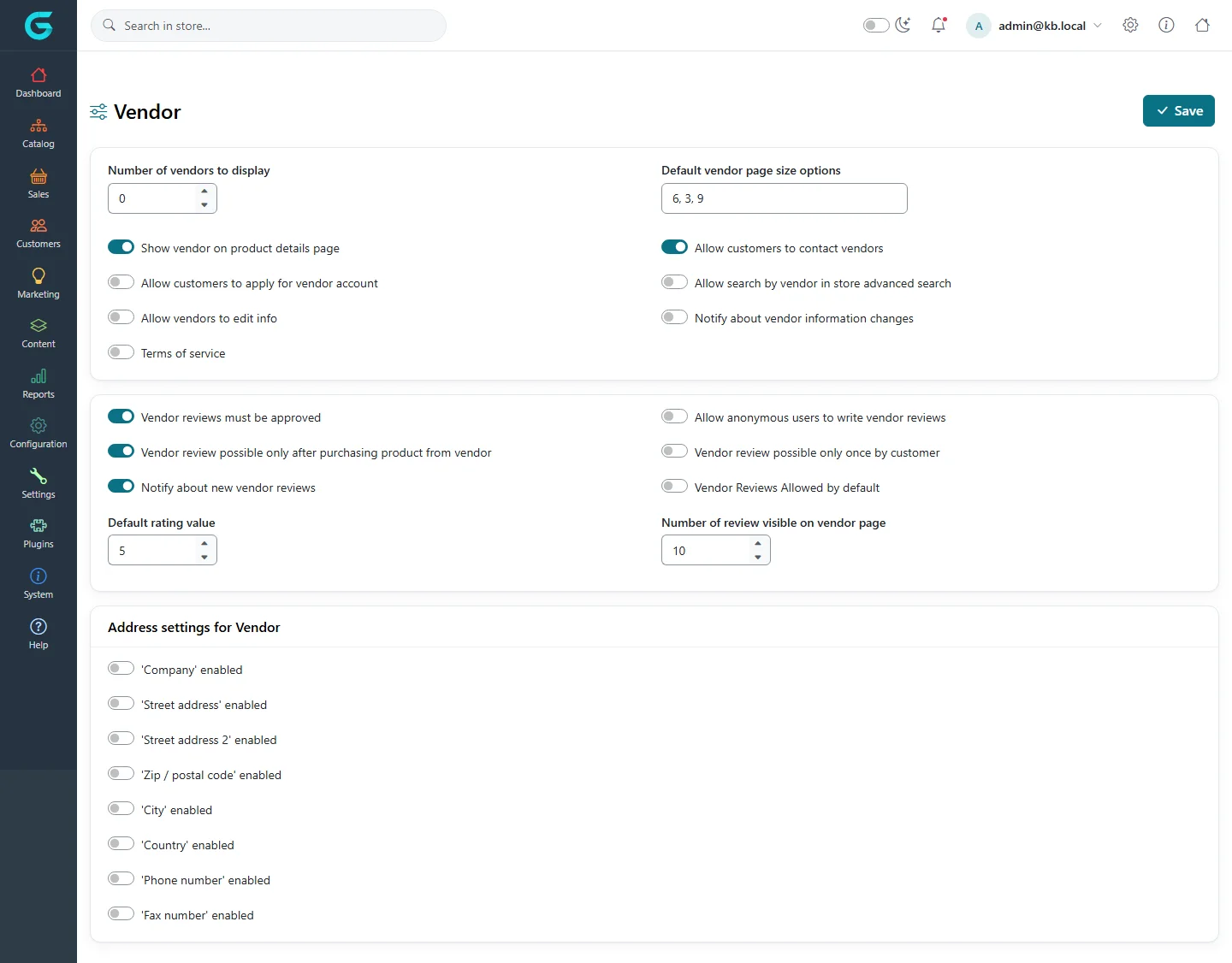Screen dimensions: 1232x963
Task: Toggle dark mode switch in header
Action: click(876, 25)
